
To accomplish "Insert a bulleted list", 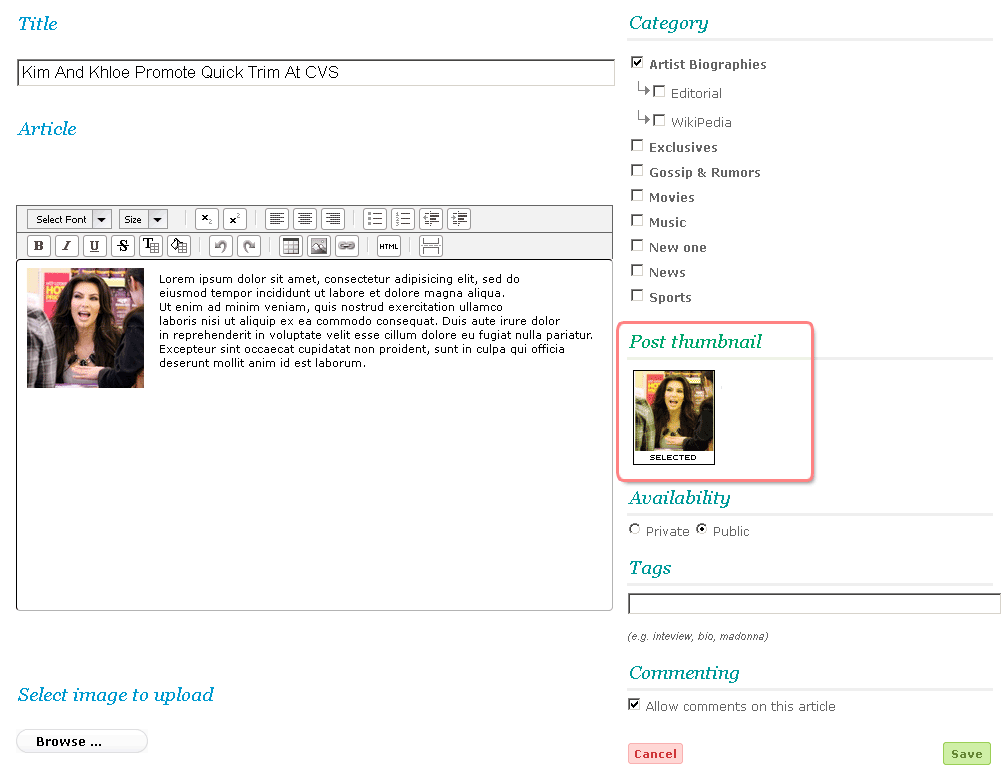I will (375, 219).
